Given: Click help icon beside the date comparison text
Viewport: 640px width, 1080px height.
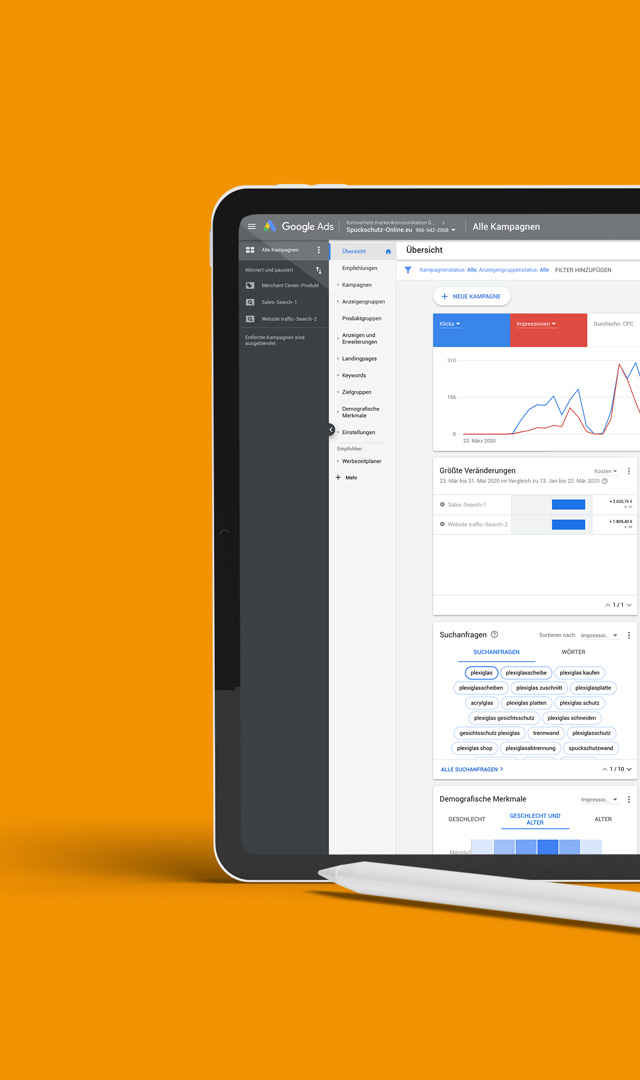Looking at the screenshot, I should (605, 481).
